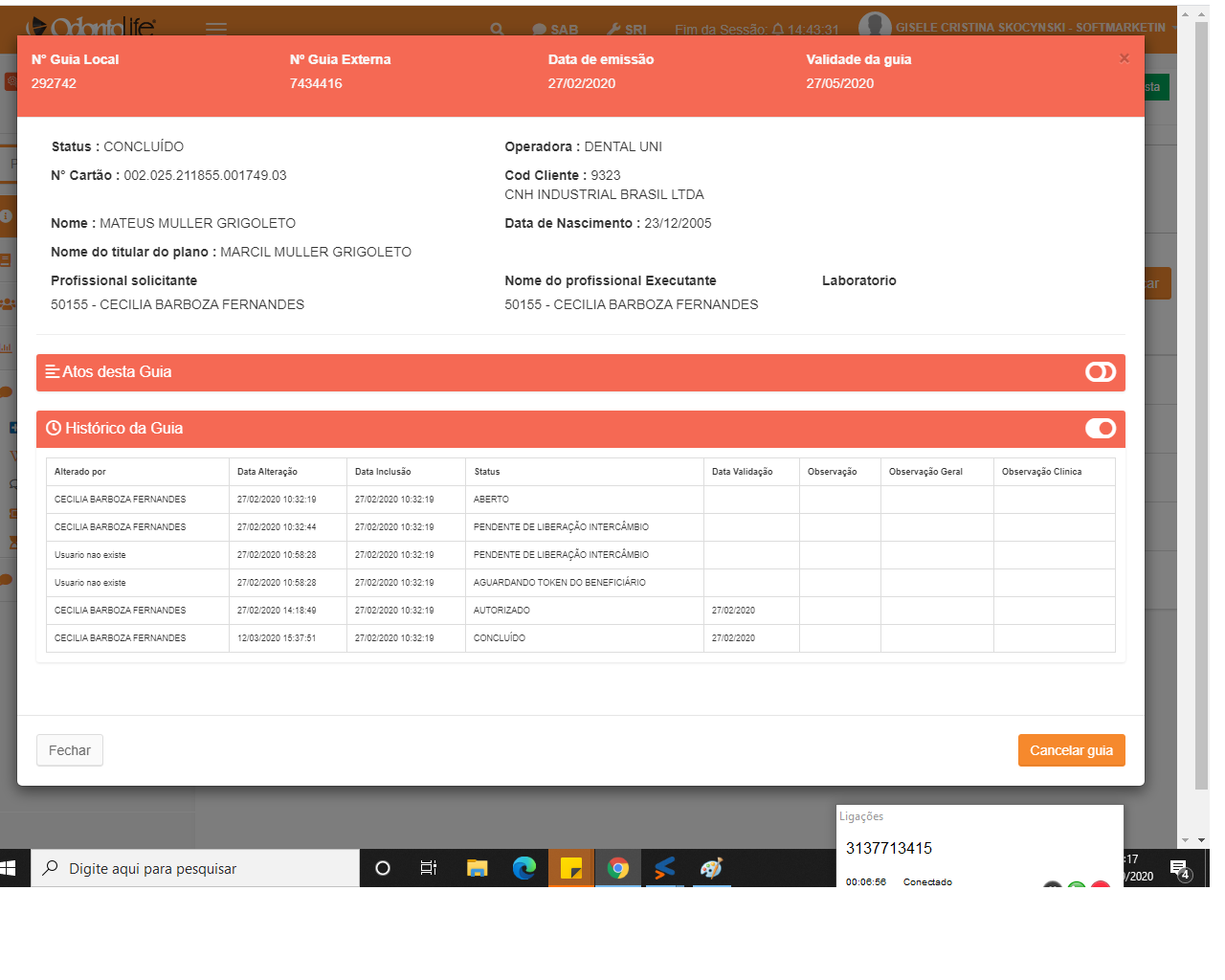Click the Status column header in history table
The height and width of the screenshot is (980, 1225).
(487, 472)
